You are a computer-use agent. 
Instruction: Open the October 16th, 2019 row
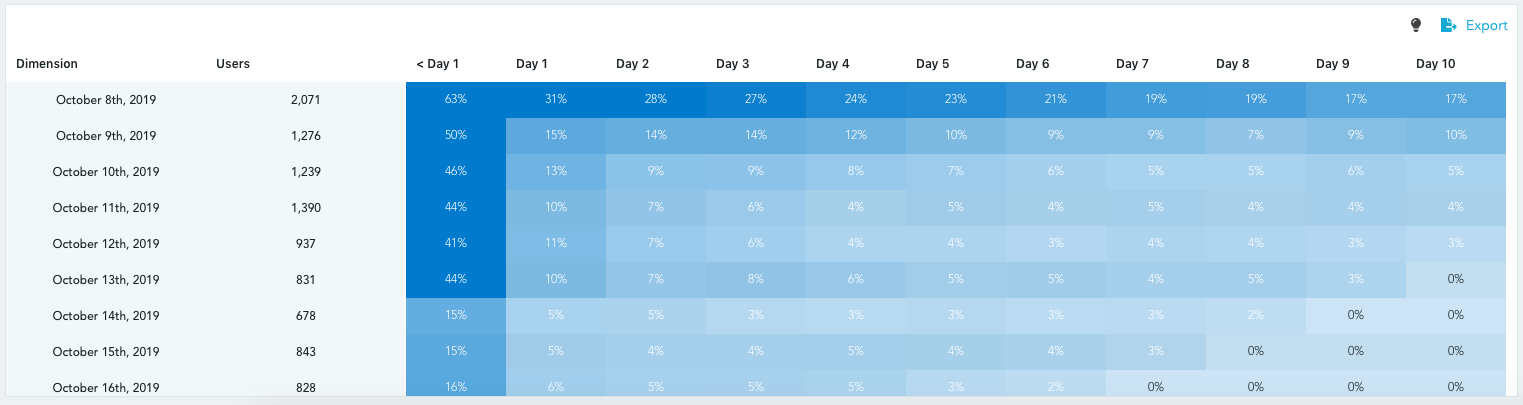pyautogui.click(x=106, y=388)
